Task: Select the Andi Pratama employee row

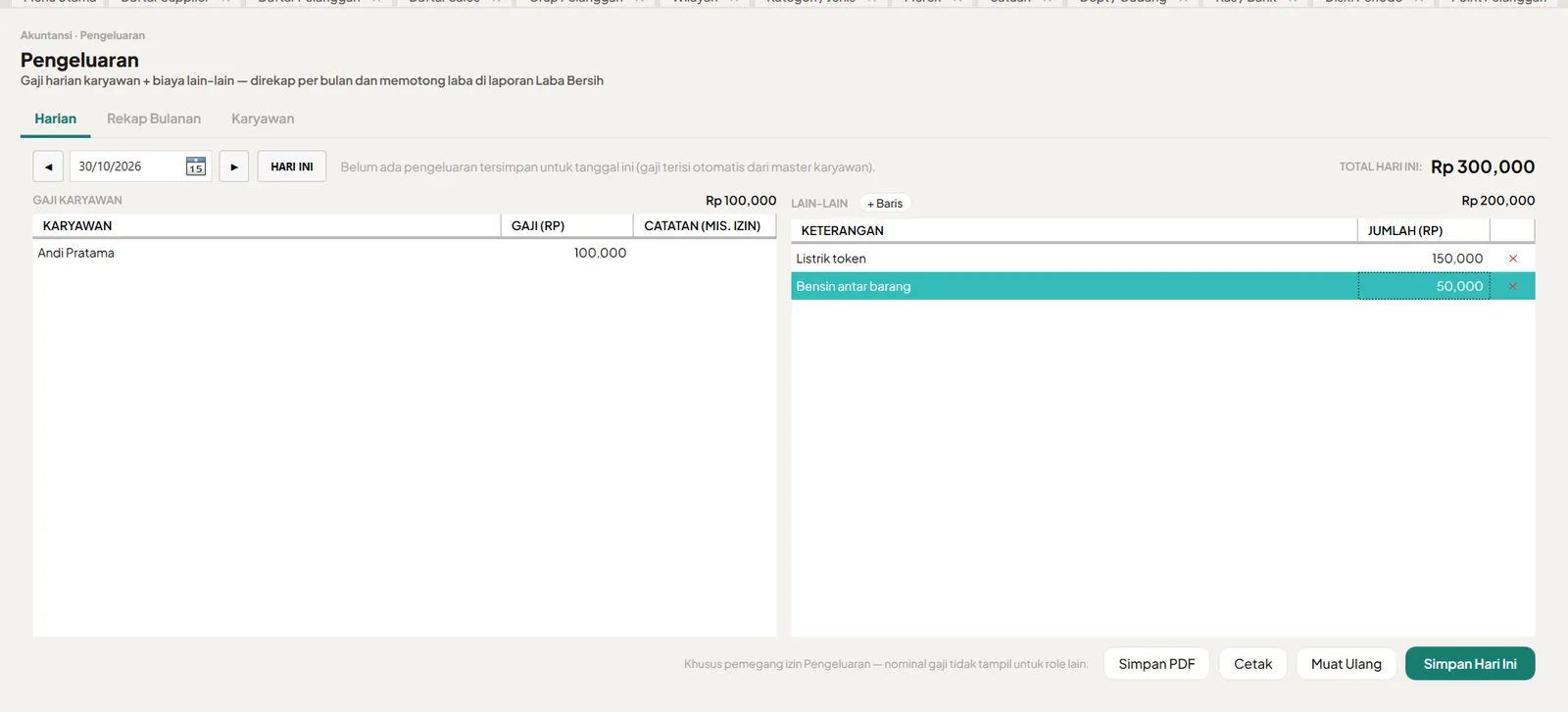Action: [405, 253]
